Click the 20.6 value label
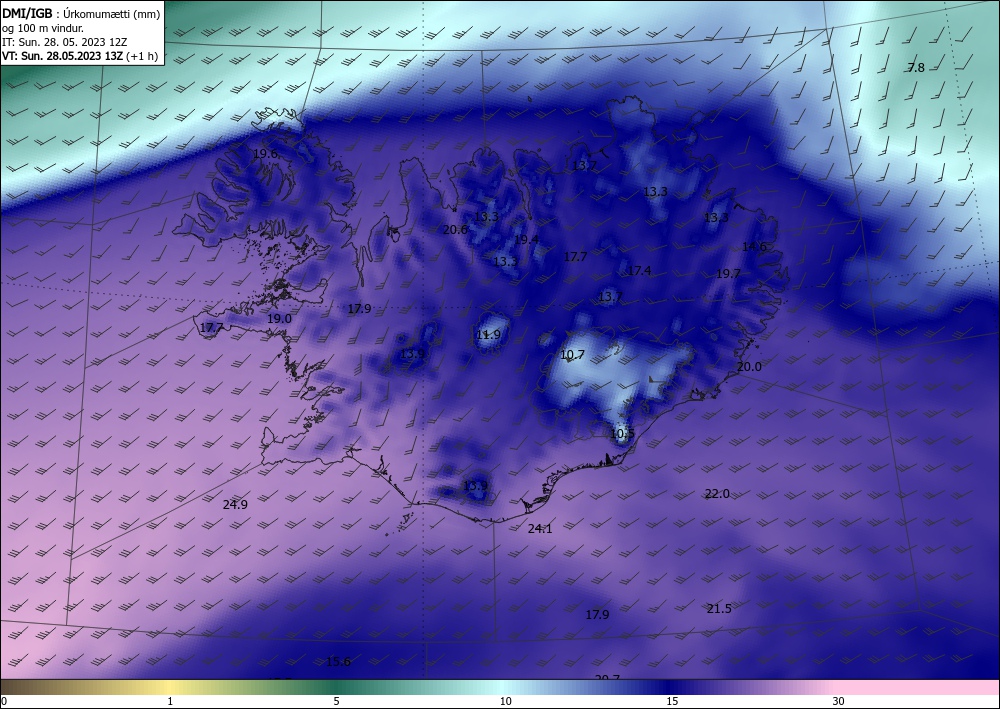 pos(455,230)
